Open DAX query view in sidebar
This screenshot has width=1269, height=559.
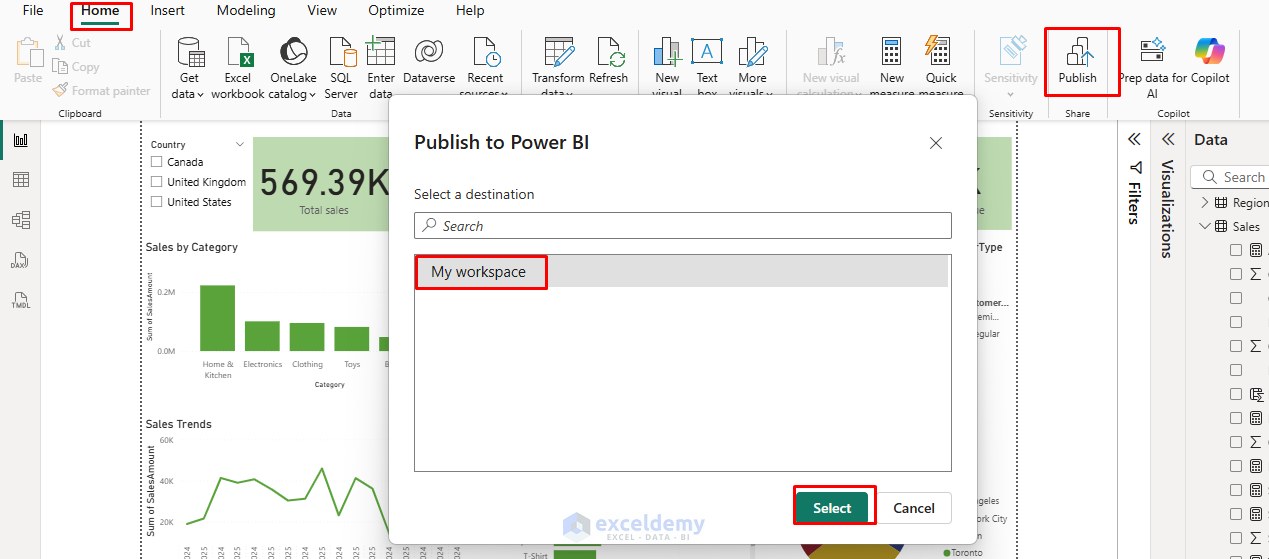[x=21, y=260]
